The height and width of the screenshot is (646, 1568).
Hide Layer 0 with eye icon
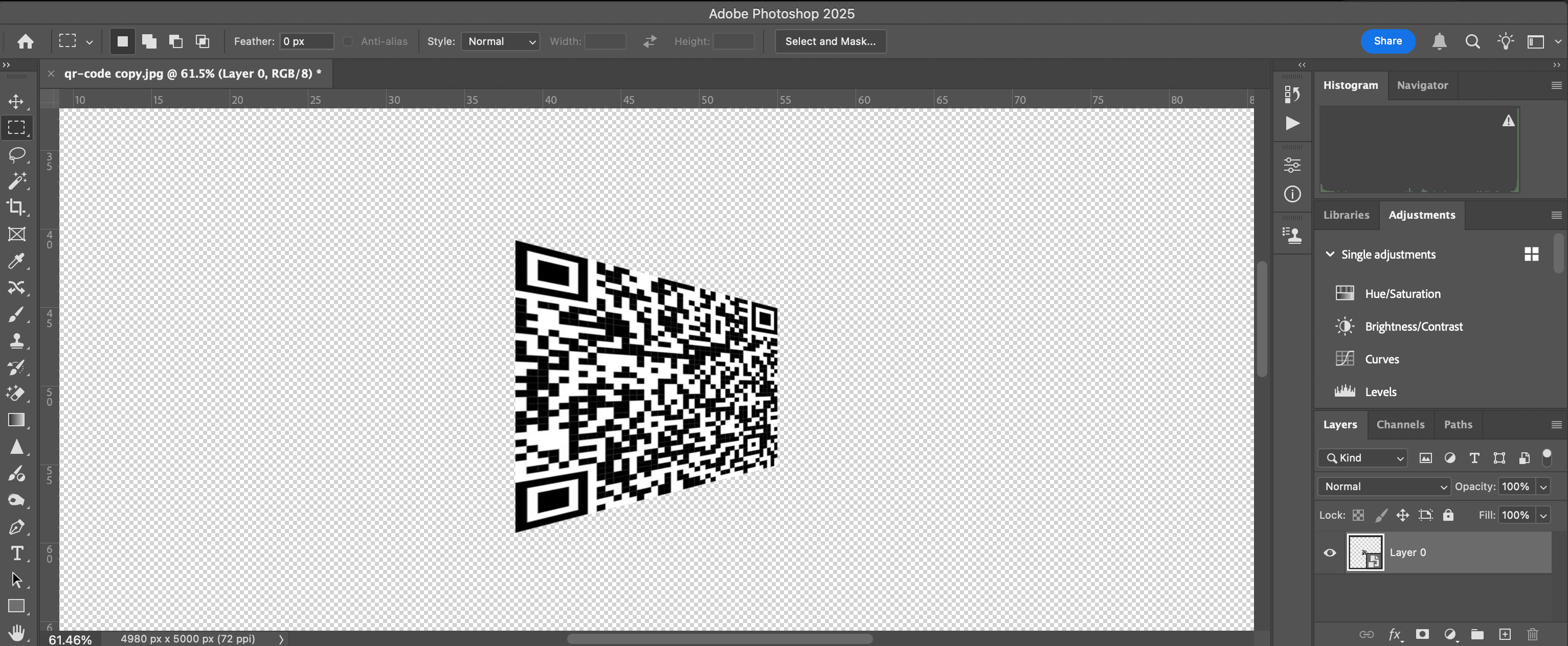1330,553
